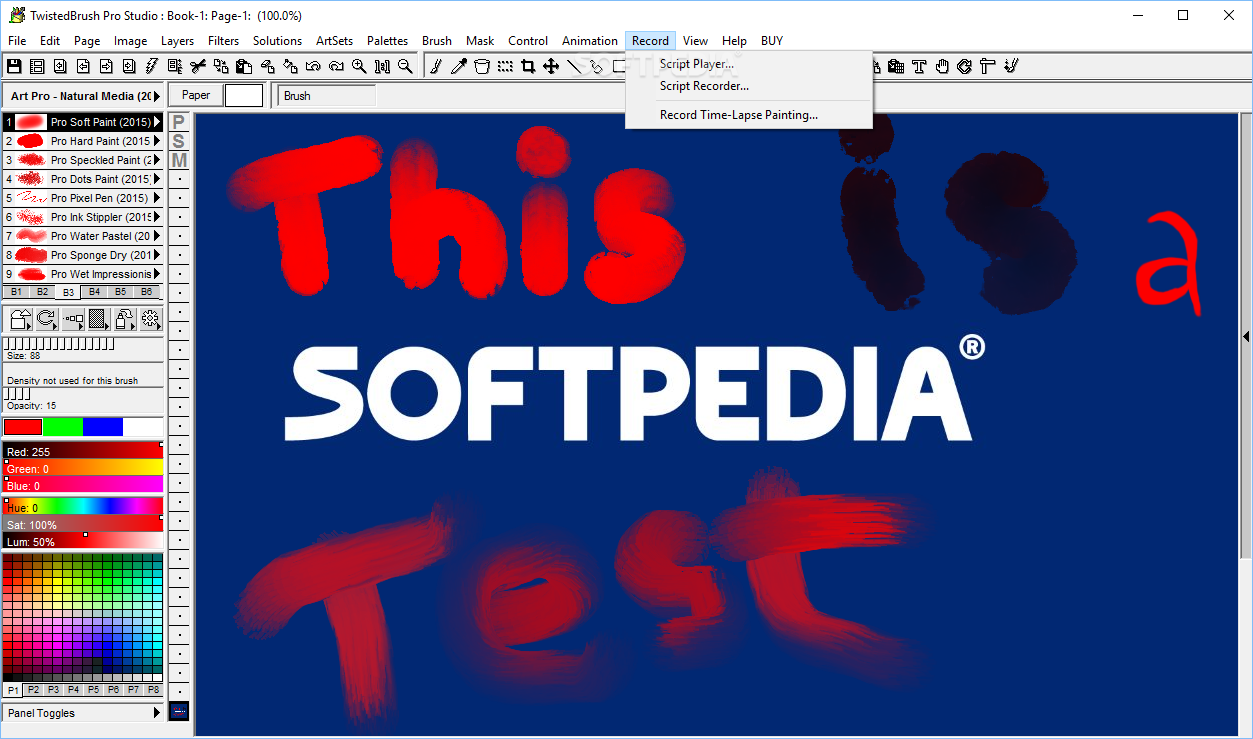Switch to brush bank B5

pyautogui.click(x=120, y=292)
